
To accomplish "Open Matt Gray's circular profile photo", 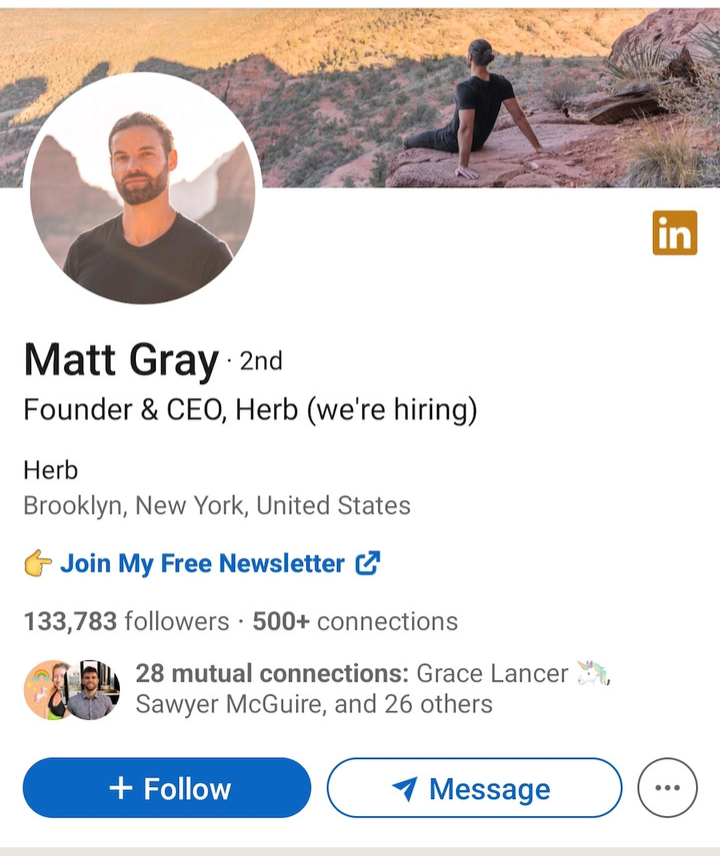I will point(142,188).
